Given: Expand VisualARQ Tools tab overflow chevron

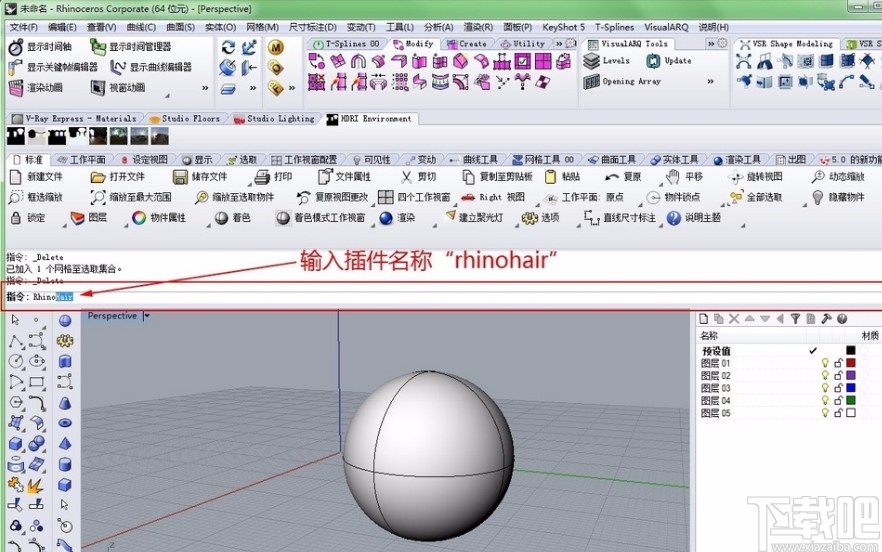Looking at the screenshot, I should (x=710, y=43).
